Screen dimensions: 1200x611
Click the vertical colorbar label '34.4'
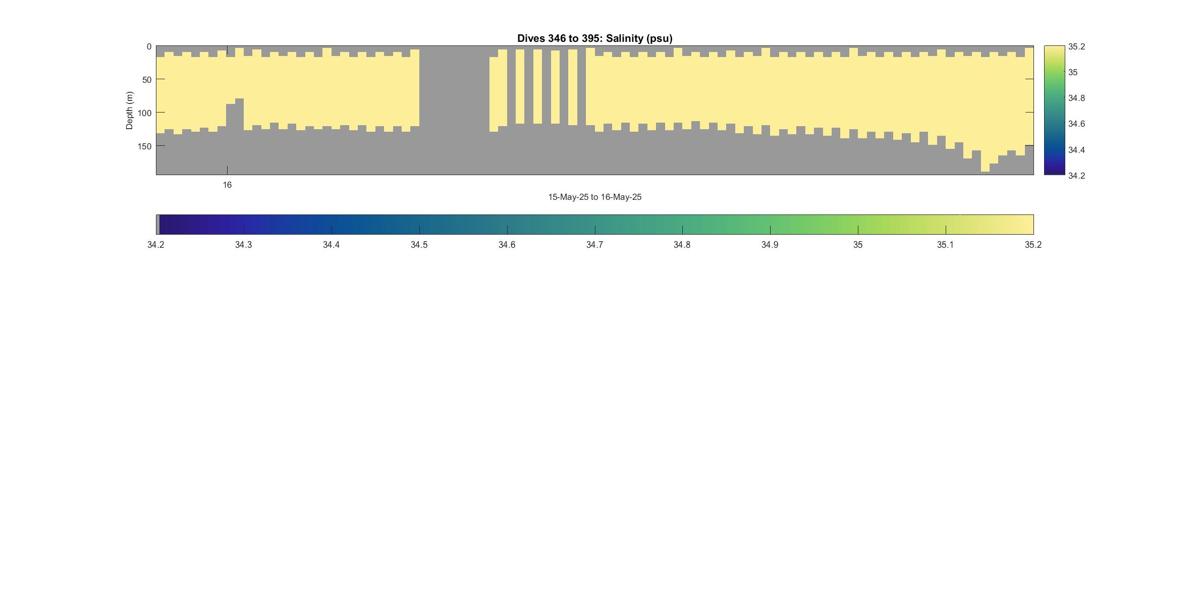click(1076, 150)
